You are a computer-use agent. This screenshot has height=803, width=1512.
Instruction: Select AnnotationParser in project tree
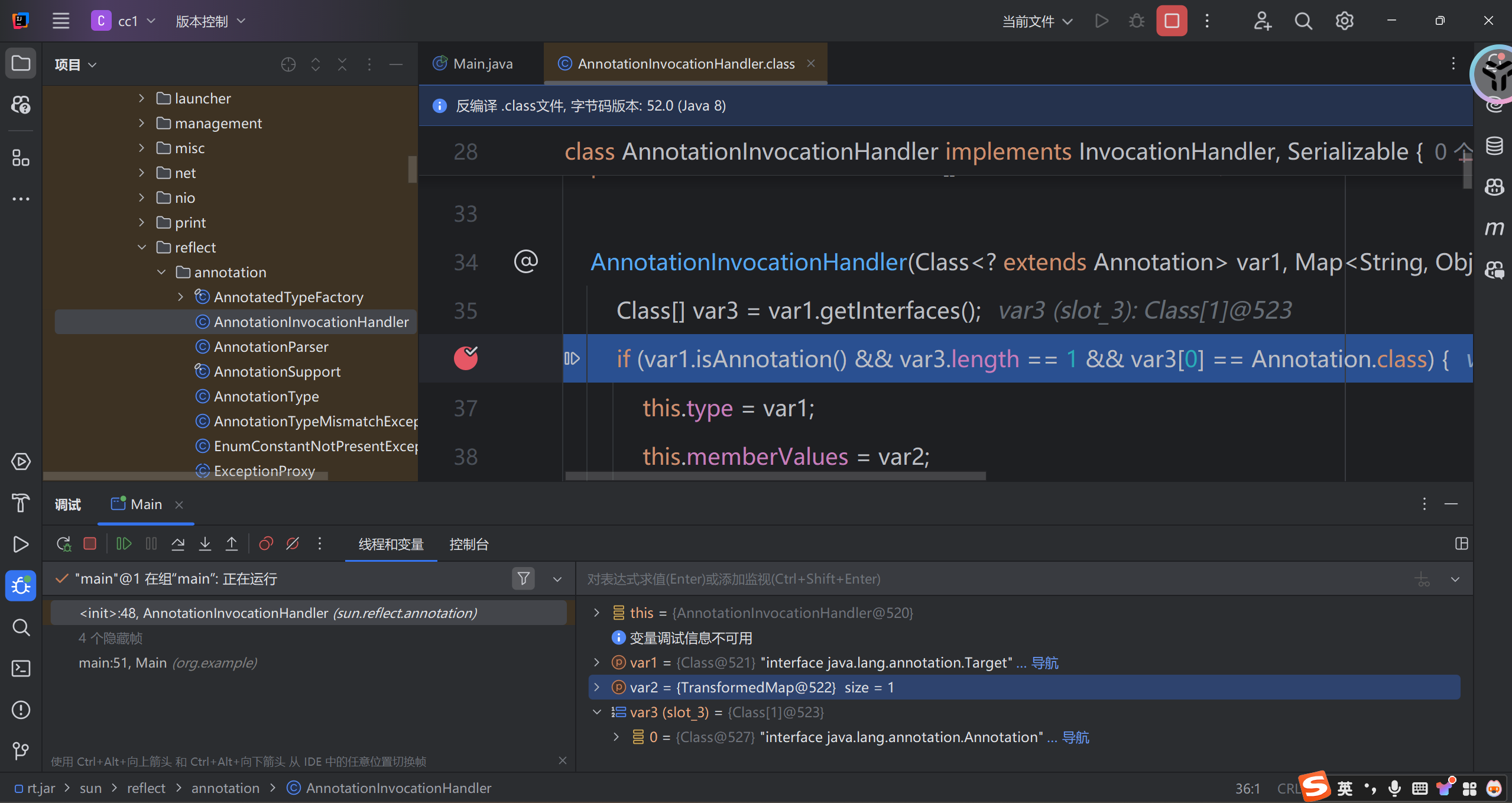(x=271, y=347)
